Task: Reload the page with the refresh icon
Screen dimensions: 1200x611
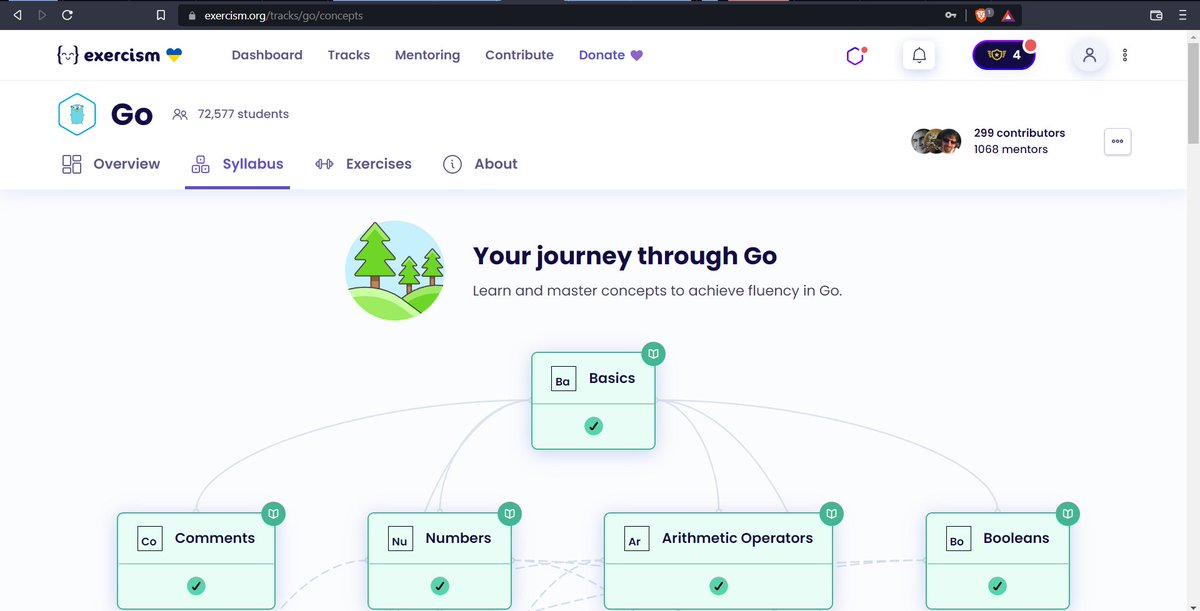Action: 66,15
